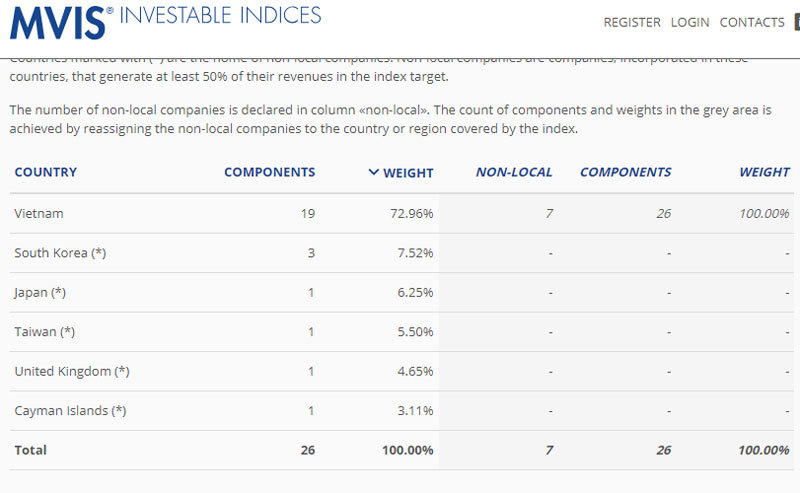
Task: Click the Total row label
Action: pos(30,450)
